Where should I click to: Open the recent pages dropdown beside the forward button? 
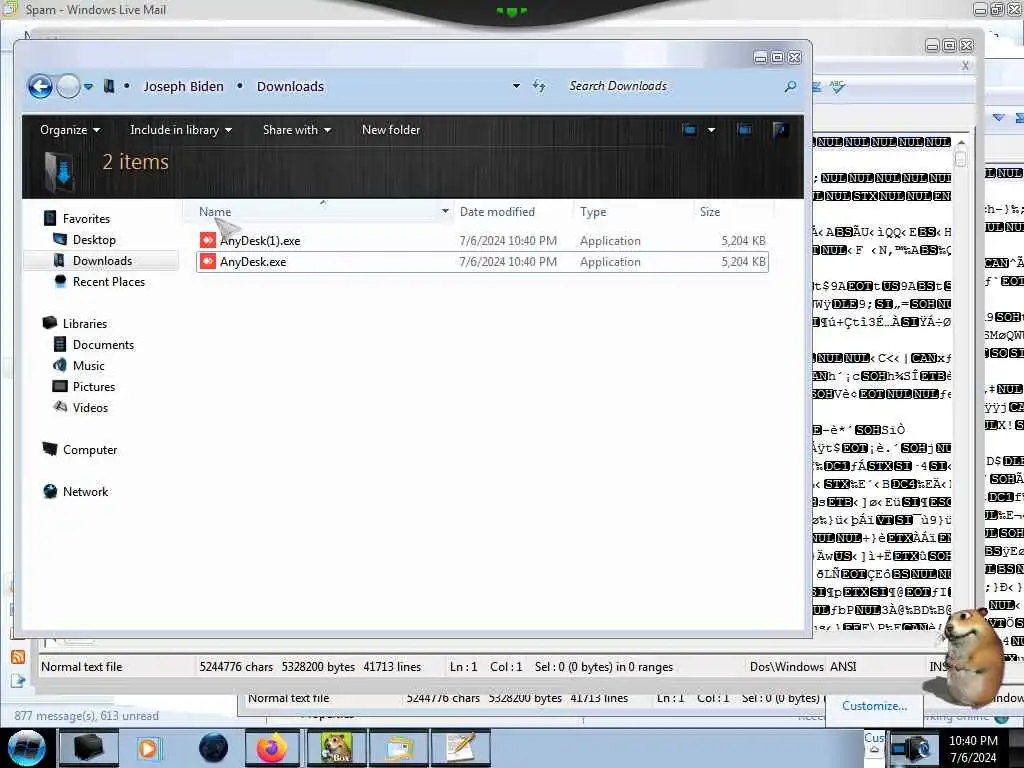tap(88, 86)
